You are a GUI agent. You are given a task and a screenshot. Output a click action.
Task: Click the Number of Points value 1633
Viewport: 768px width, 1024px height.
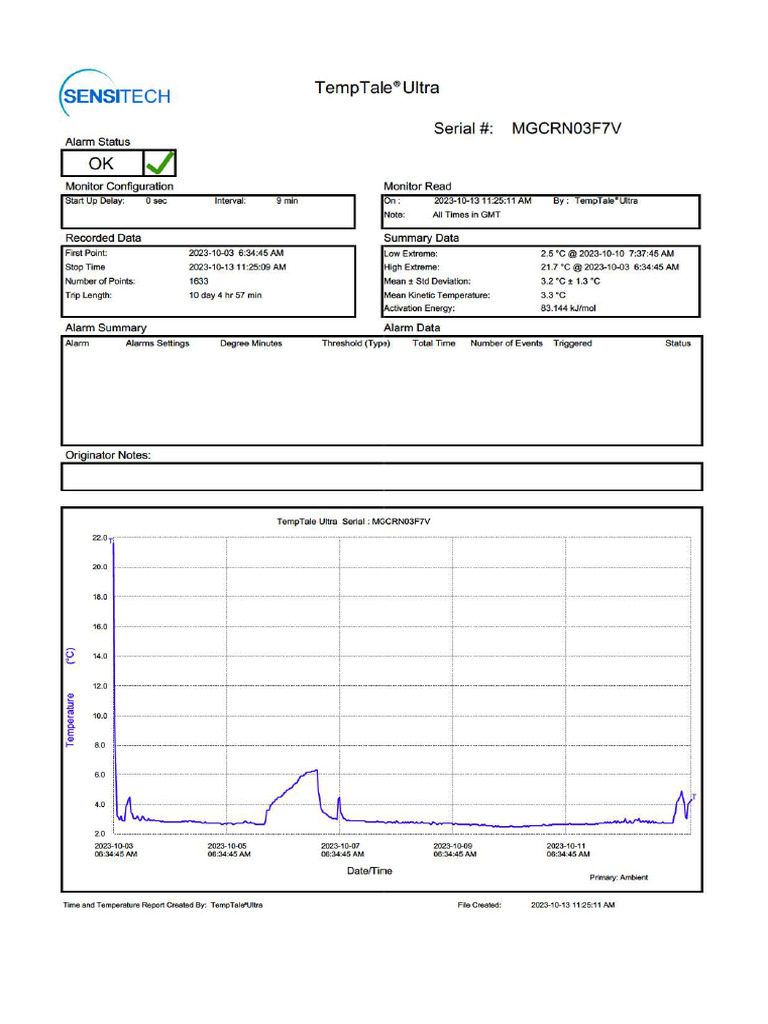point(199,281)
